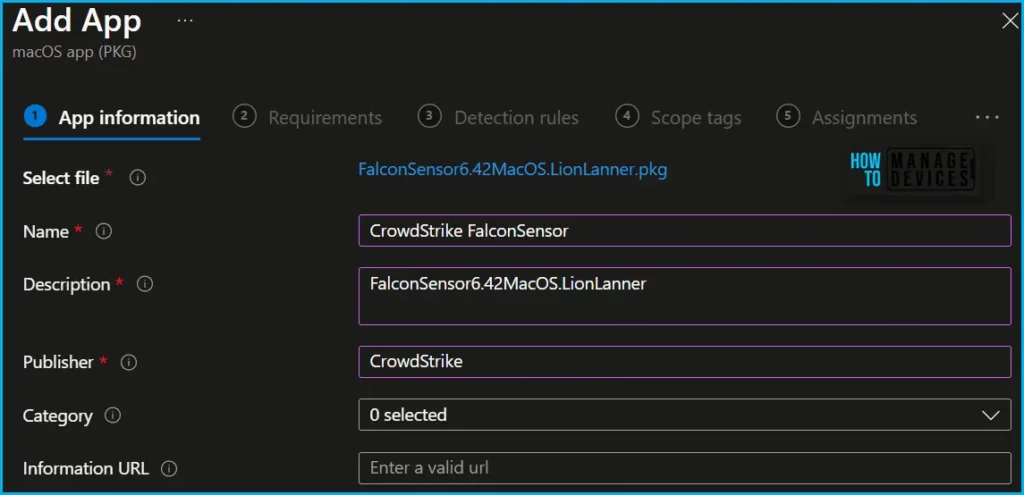Click the 'Information URL' label text

86,469
